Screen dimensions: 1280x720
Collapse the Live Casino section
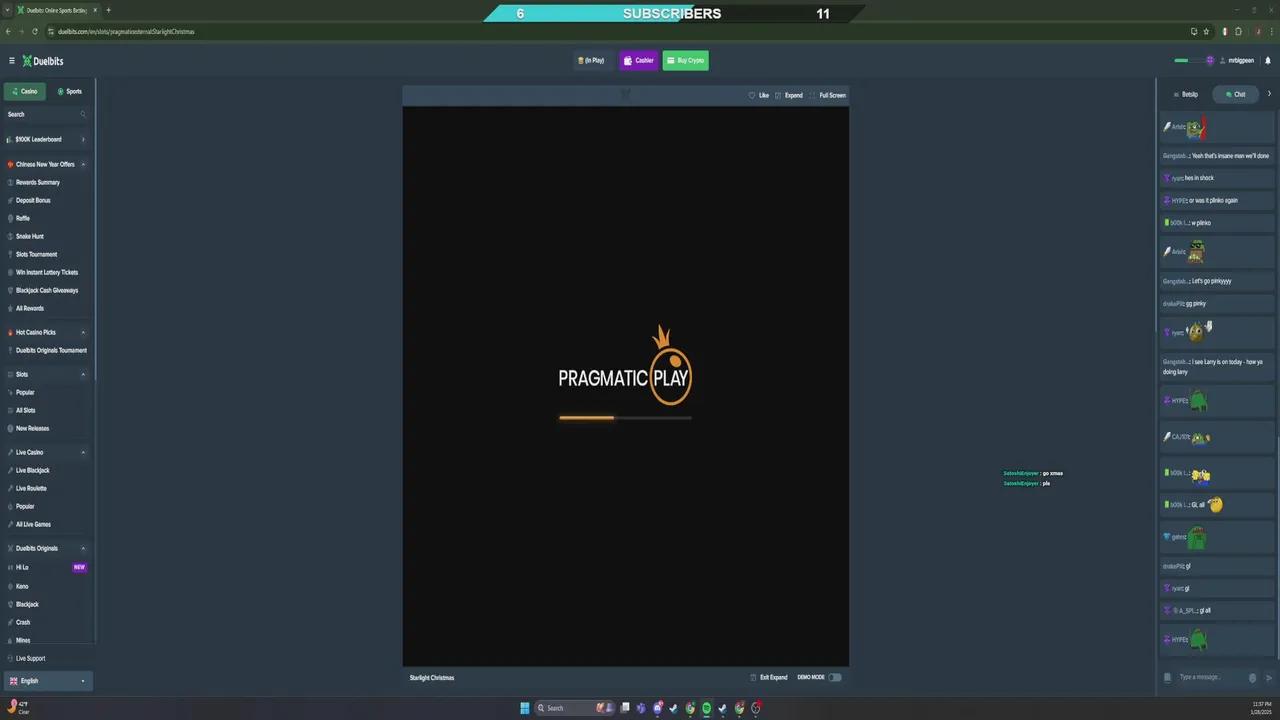[83, 453]
